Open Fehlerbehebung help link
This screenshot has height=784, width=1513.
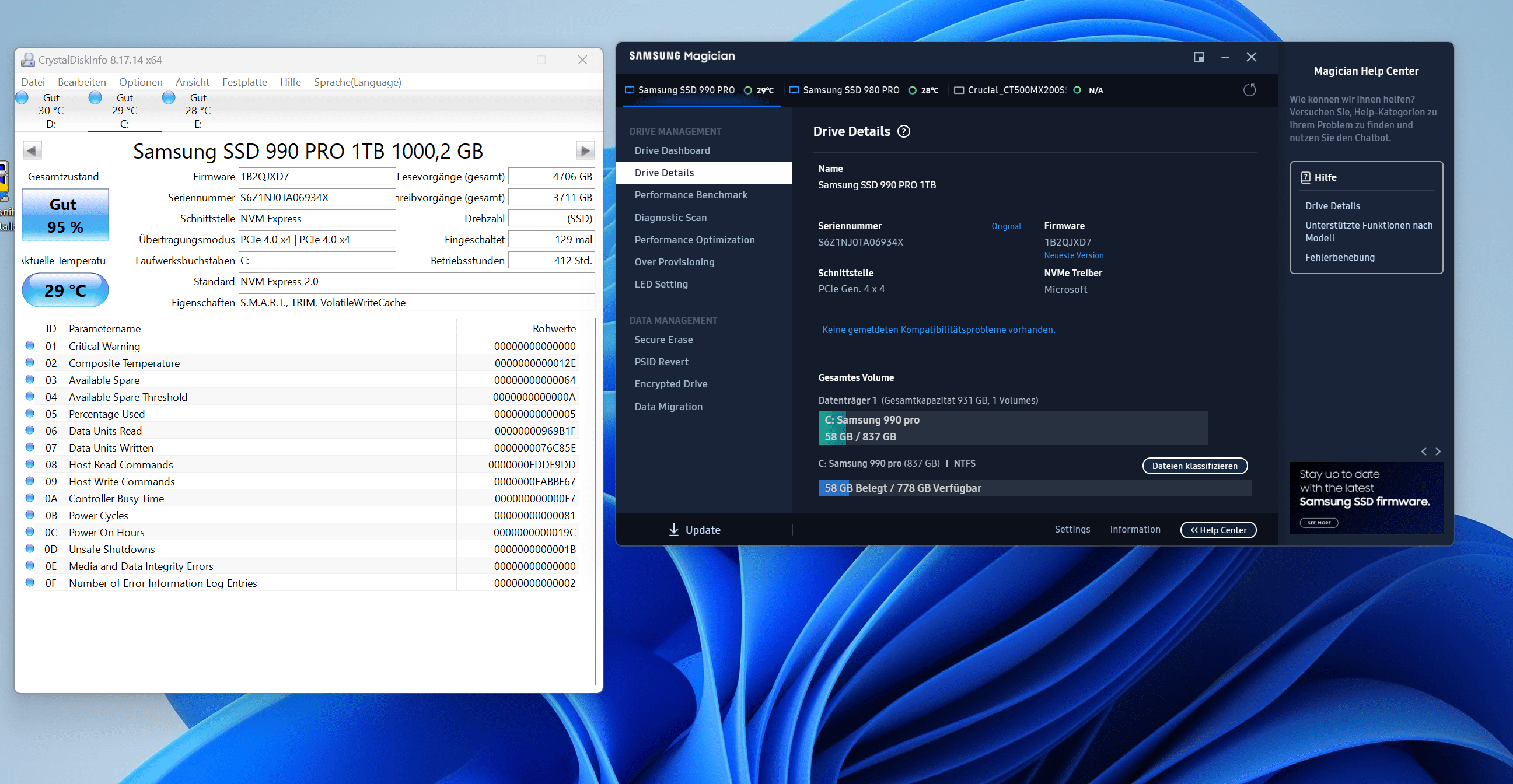1340,257
